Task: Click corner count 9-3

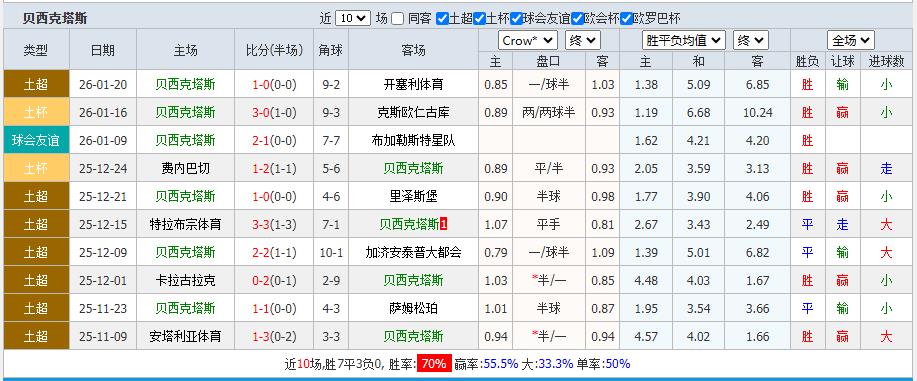Action: tap(331, 112)
